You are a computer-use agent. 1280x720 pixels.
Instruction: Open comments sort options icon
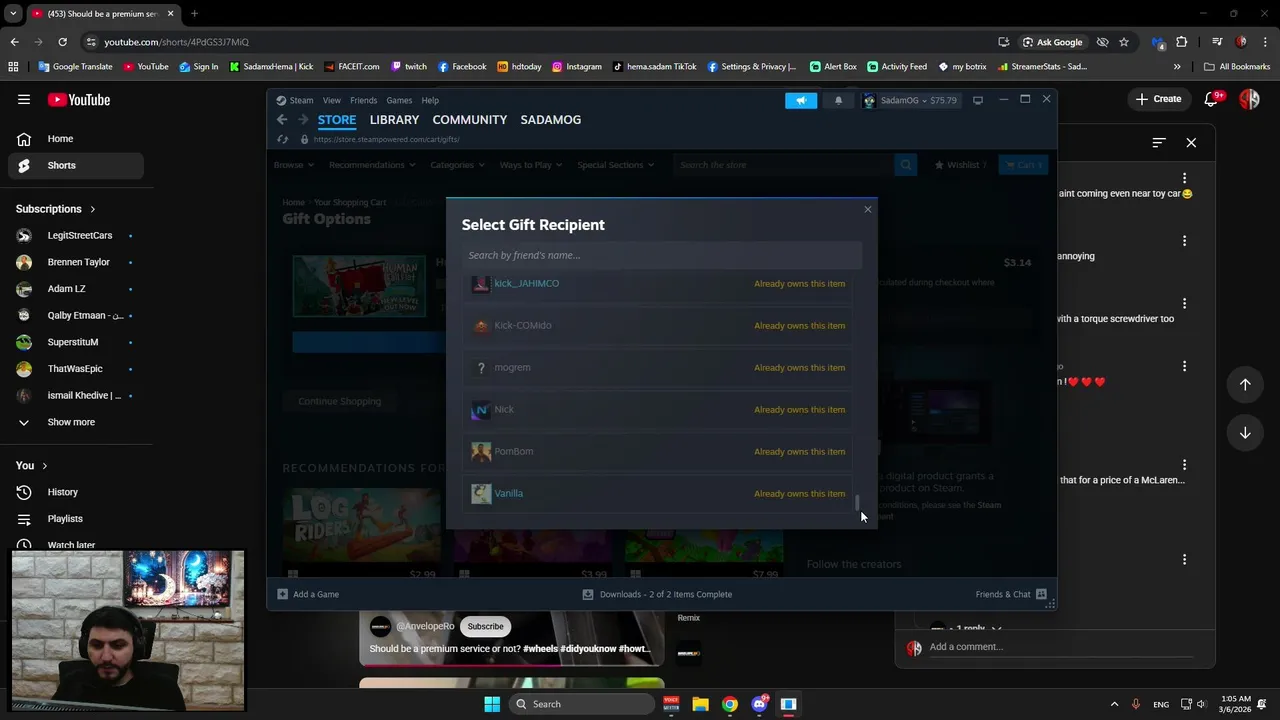1158,143
